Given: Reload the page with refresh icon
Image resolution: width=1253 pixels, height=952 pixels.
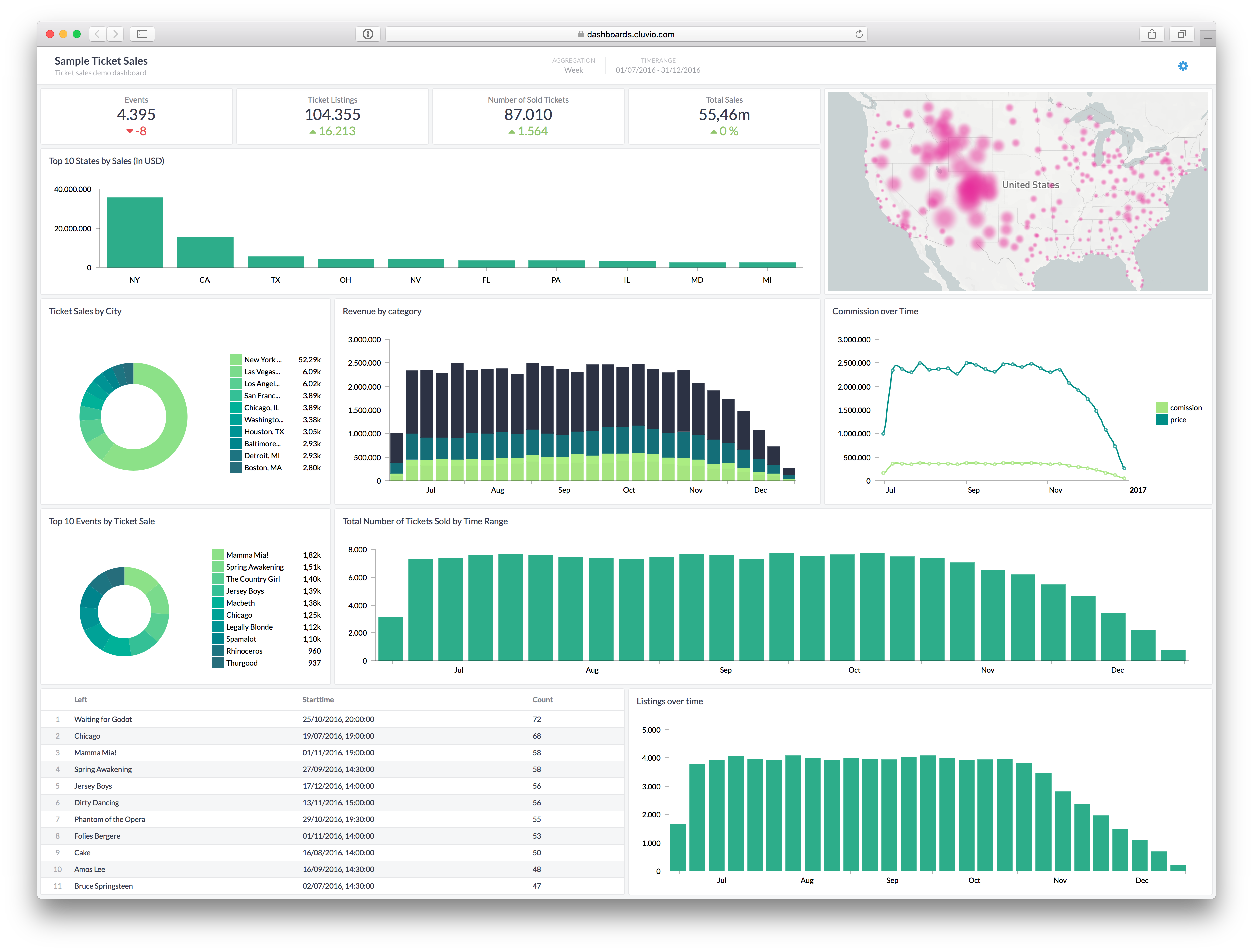Looking at the screenshot, I should click(x=859, y=34).
